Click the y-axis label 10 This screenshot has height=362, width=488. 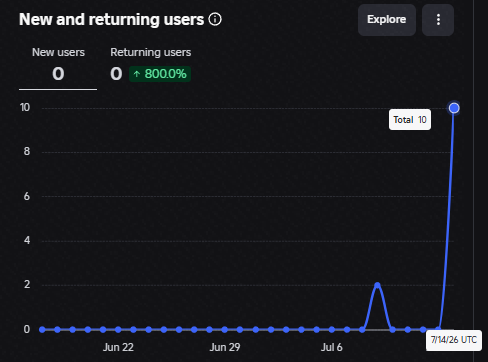(x=25, y=107)
